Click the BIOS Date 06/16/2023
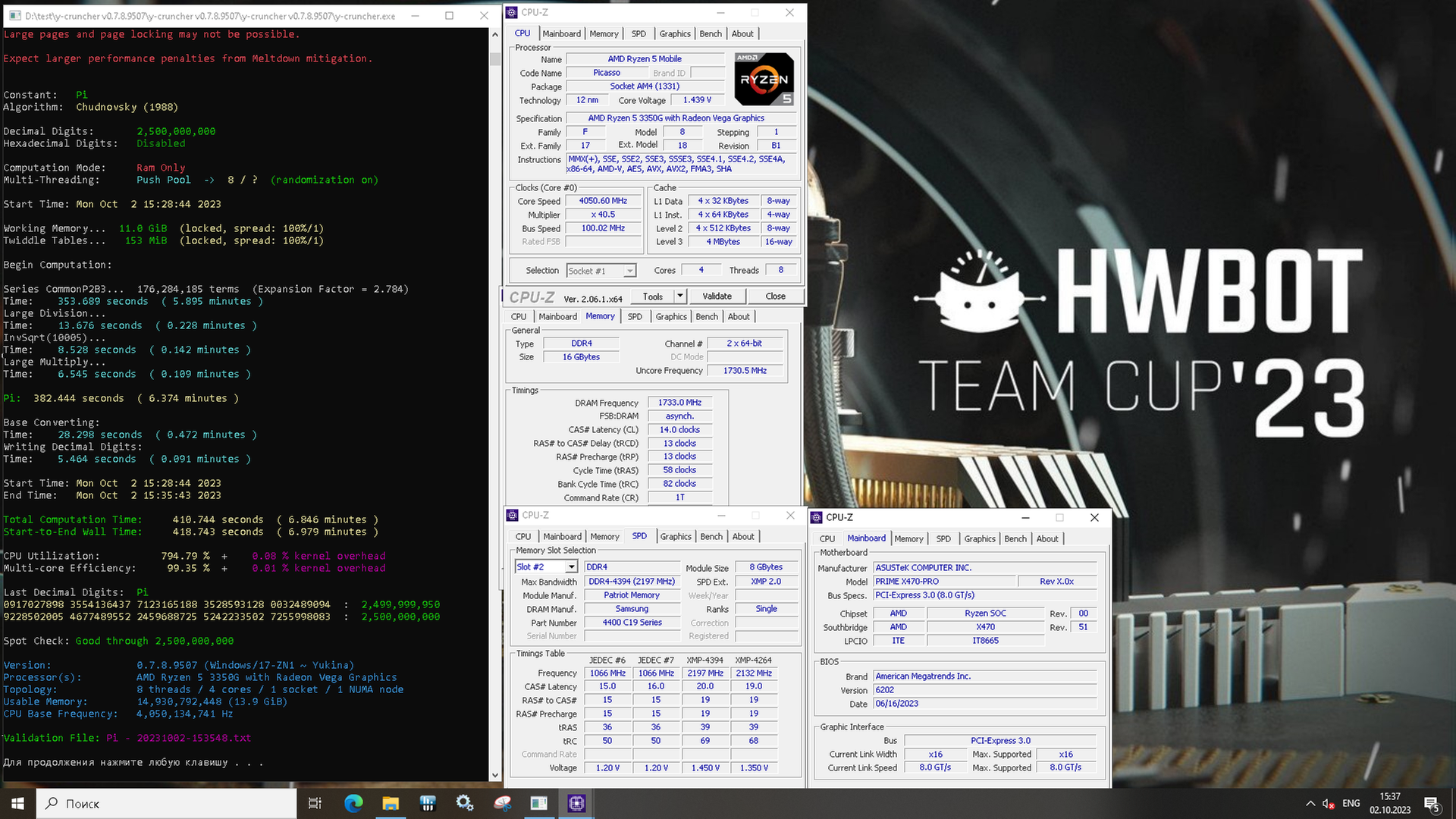 tap(984, 704)
